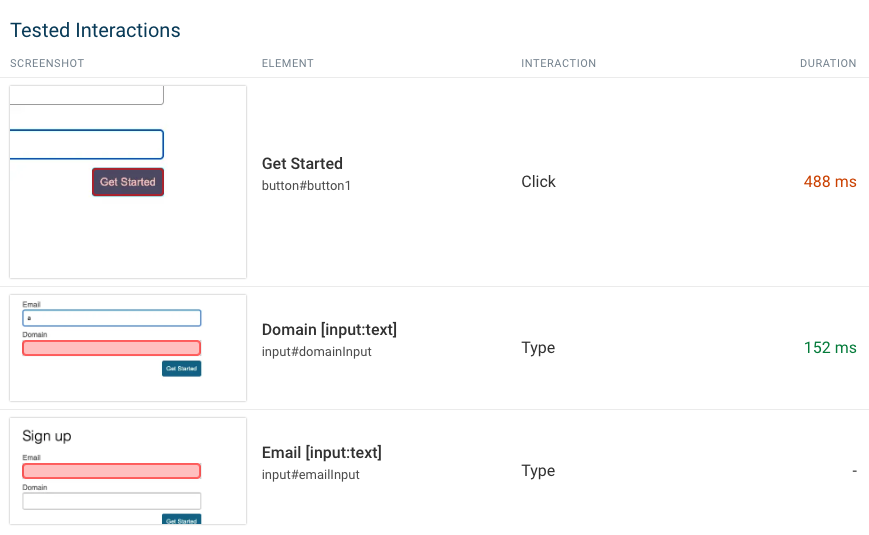Select the input#domainInput selector text
869x535 pixels.
tap(316, 352)
